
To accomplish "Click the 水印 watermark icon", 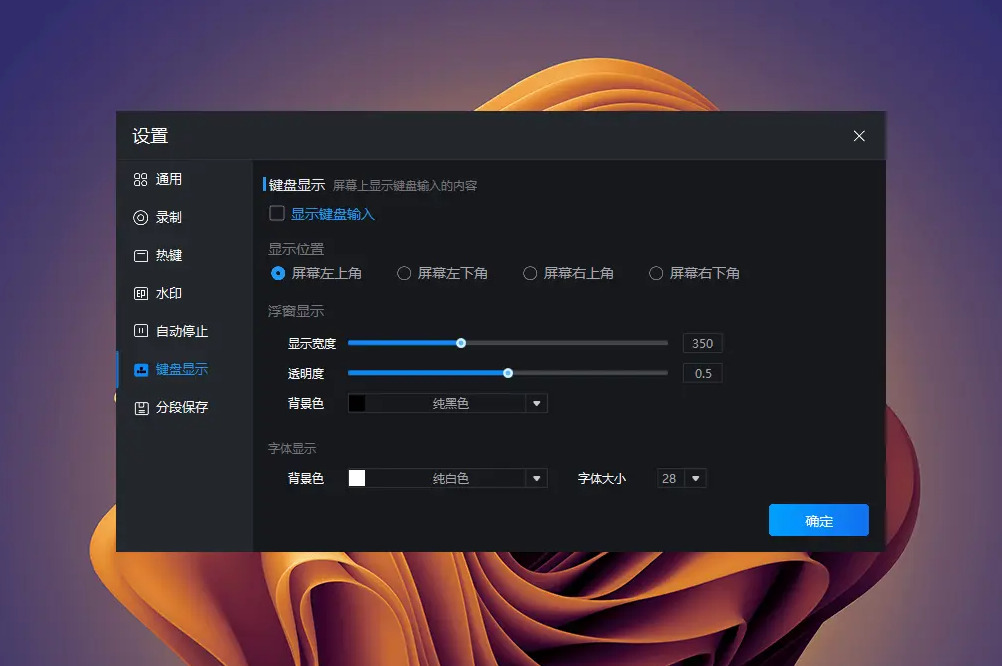I will point(141,293).
